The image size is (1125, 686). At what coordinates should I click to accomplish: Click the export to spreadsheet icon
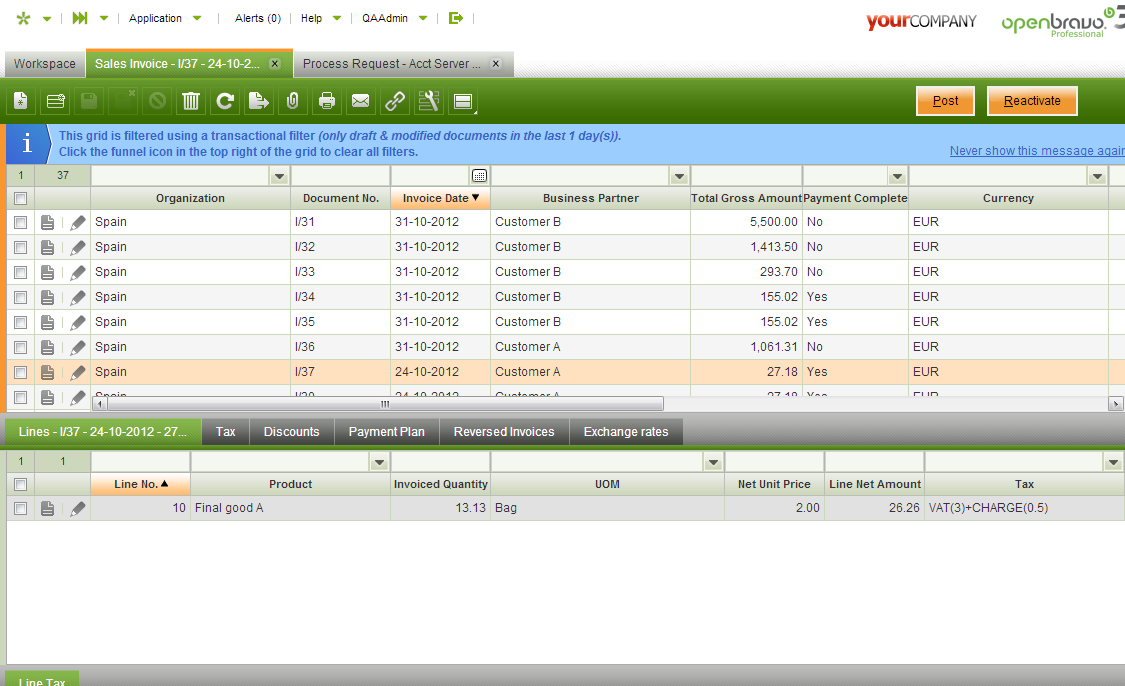(x=259, y=101)
